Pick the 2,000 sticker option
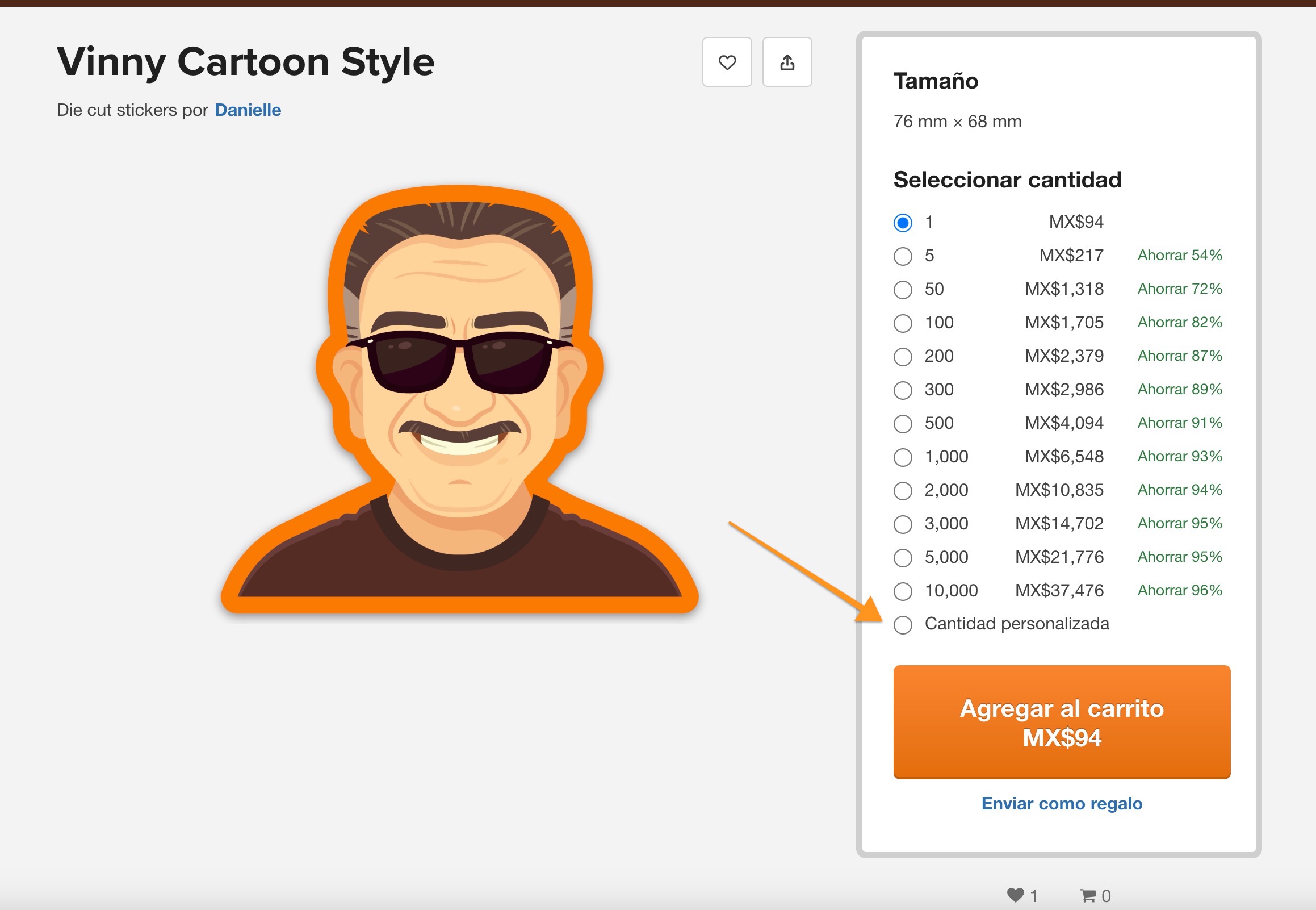Screen dimensions: 1316x910 point(902,490)
